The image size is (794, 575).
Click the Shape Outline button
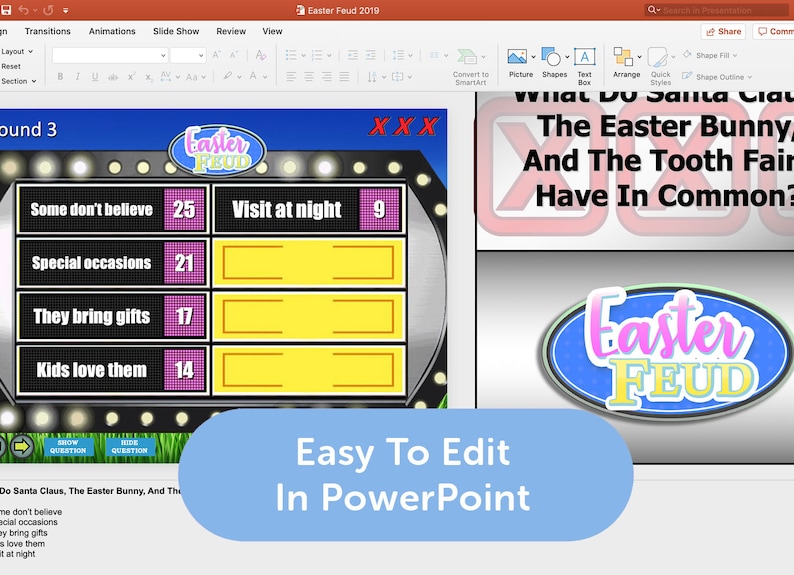click(717, 77)
